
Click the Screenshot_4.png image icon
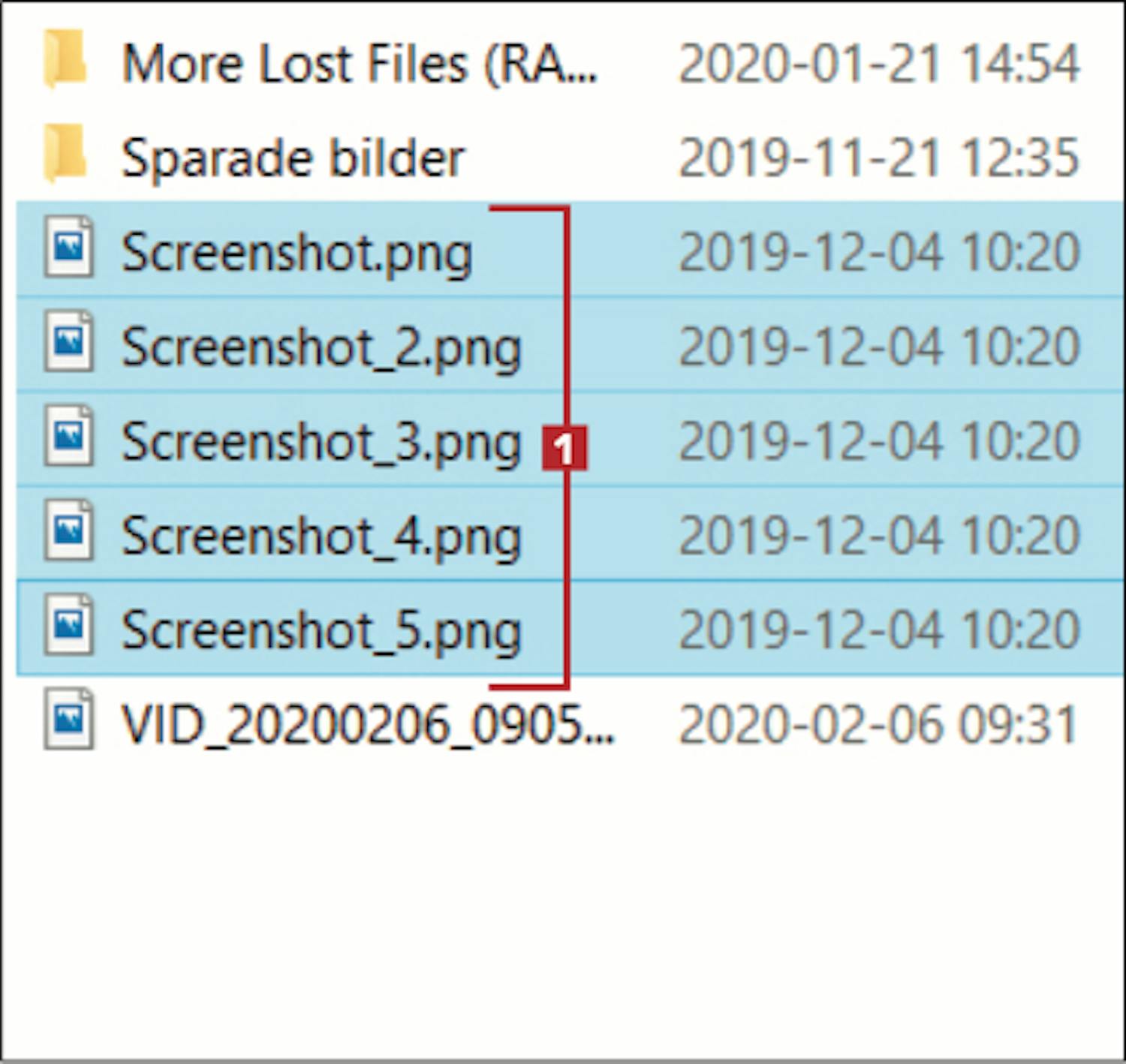click(69, 531)
